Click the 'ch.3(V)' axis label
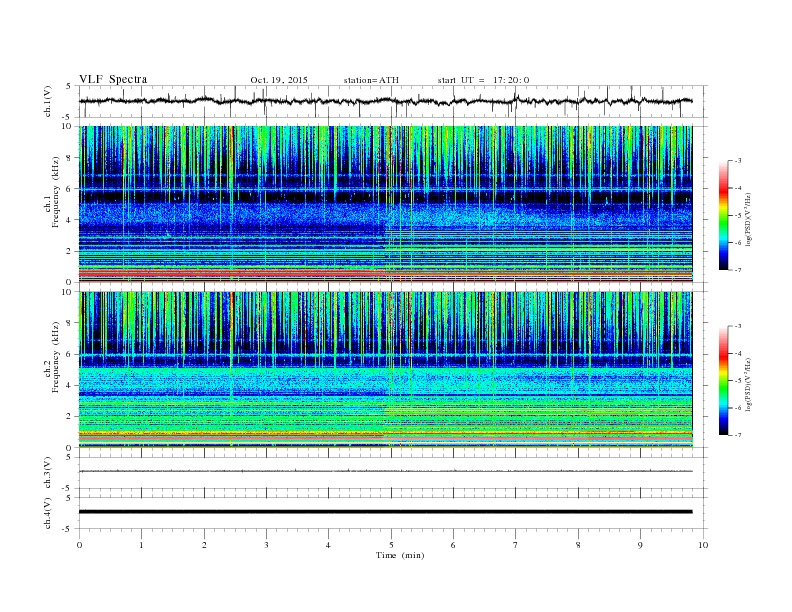Screen dimensions: 792x612 tap(48, 473)
